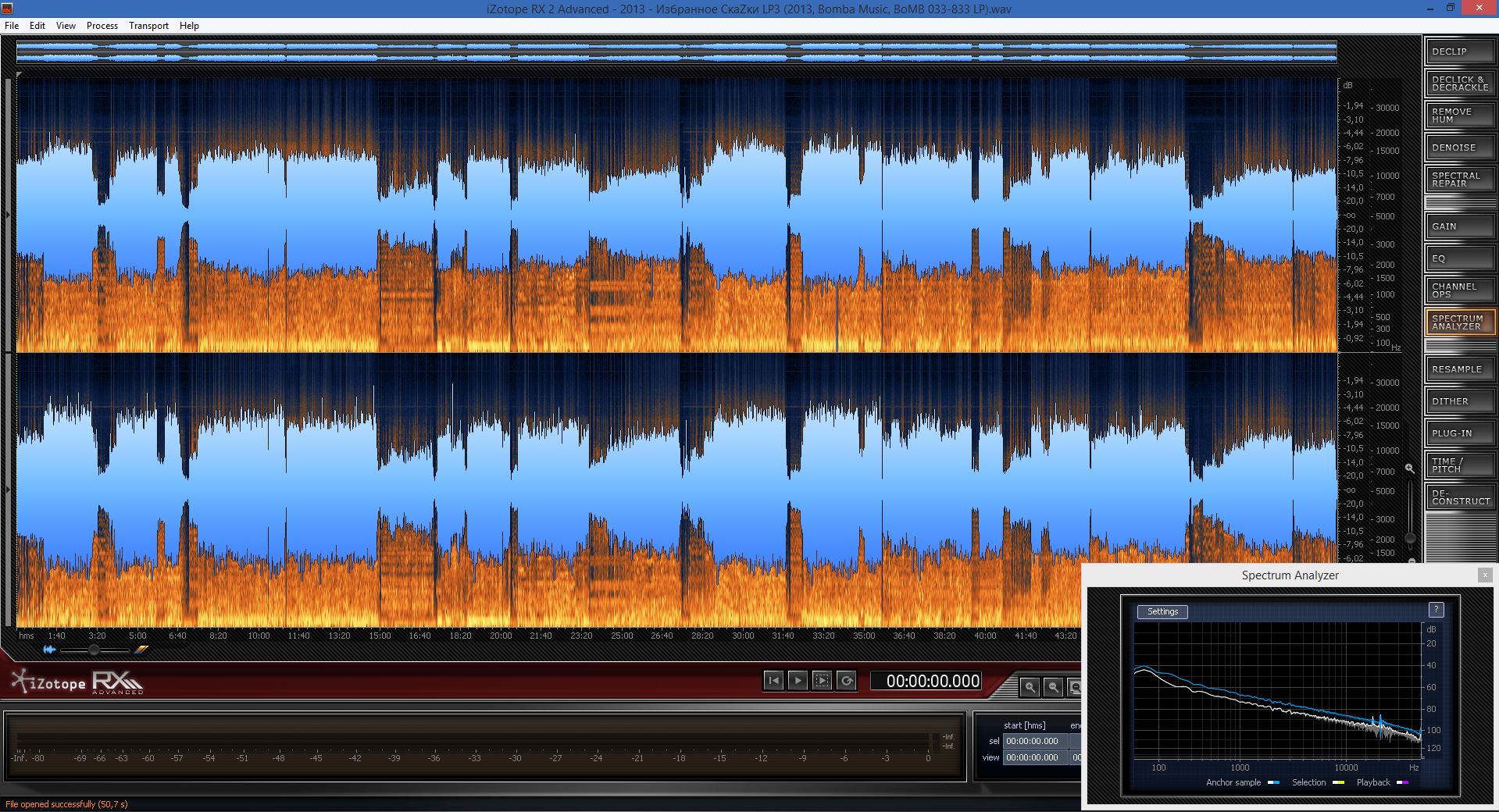
Task: Click the zoom-out-full icon beside the magnifiers
Action: (1075, 687)
